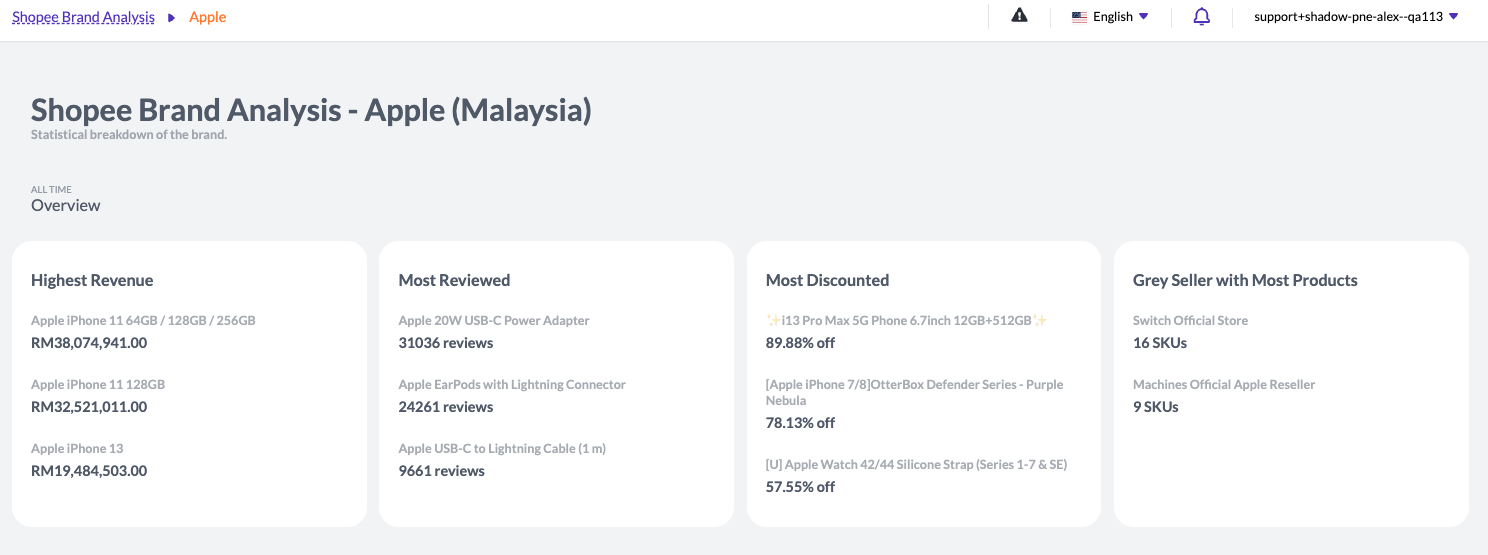
Task: Click the 16 SKUs value
Action: 1160,343
